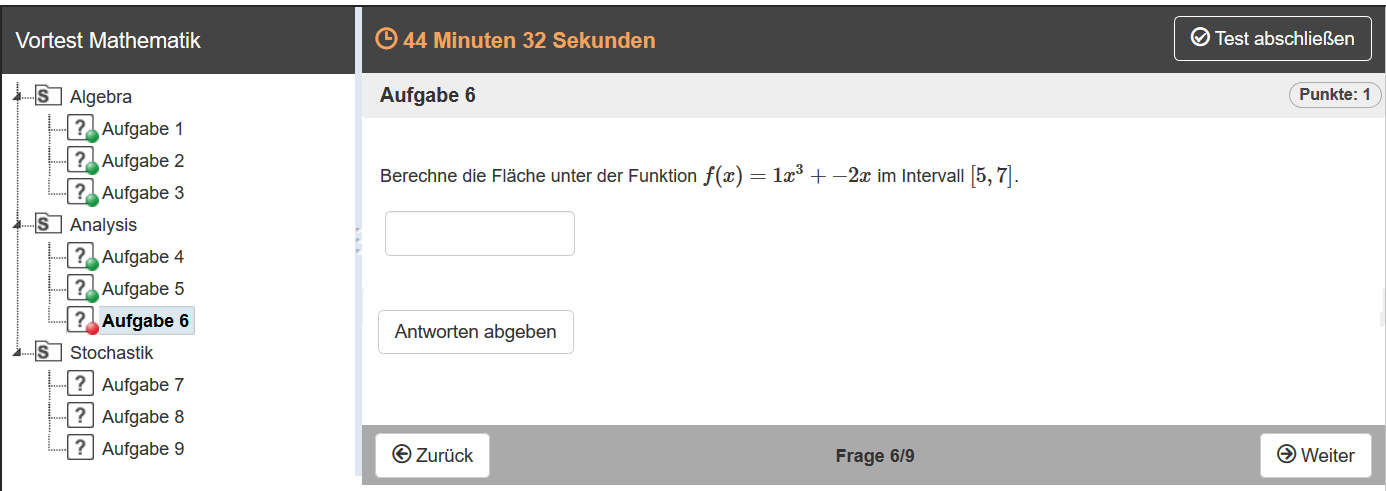The width and height of the screenshot is (1386, 491).
Task: Collapse the Analysis tree section
Action: [17, 225]
